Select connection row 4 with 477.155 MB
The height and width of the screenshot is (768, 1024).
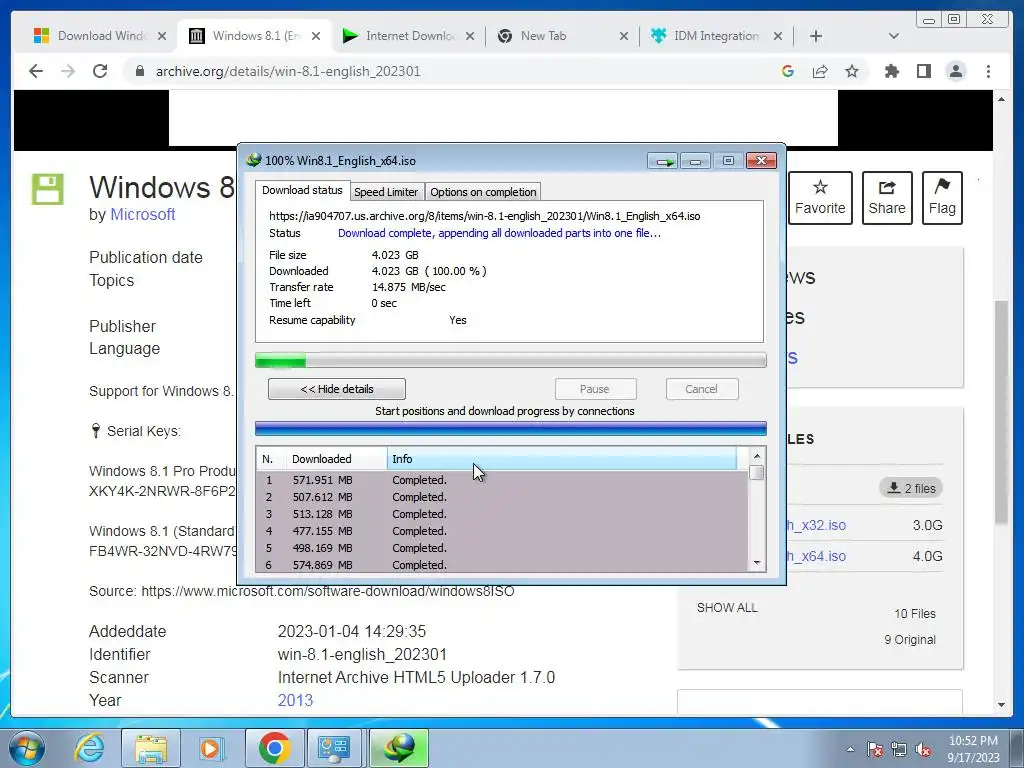(502, 531)
